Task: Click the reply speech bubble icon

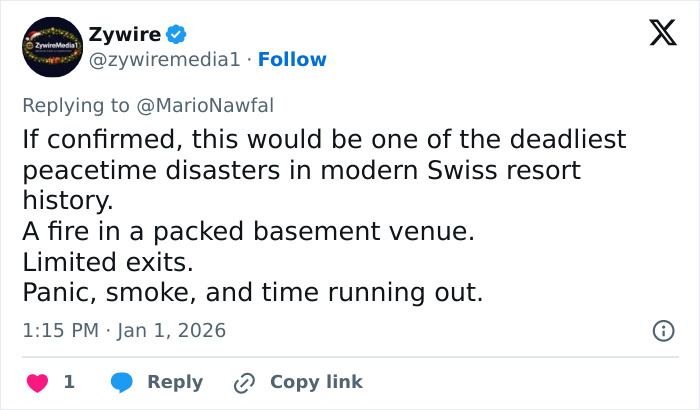Action: pyautogui.click(x=122, y=382)
